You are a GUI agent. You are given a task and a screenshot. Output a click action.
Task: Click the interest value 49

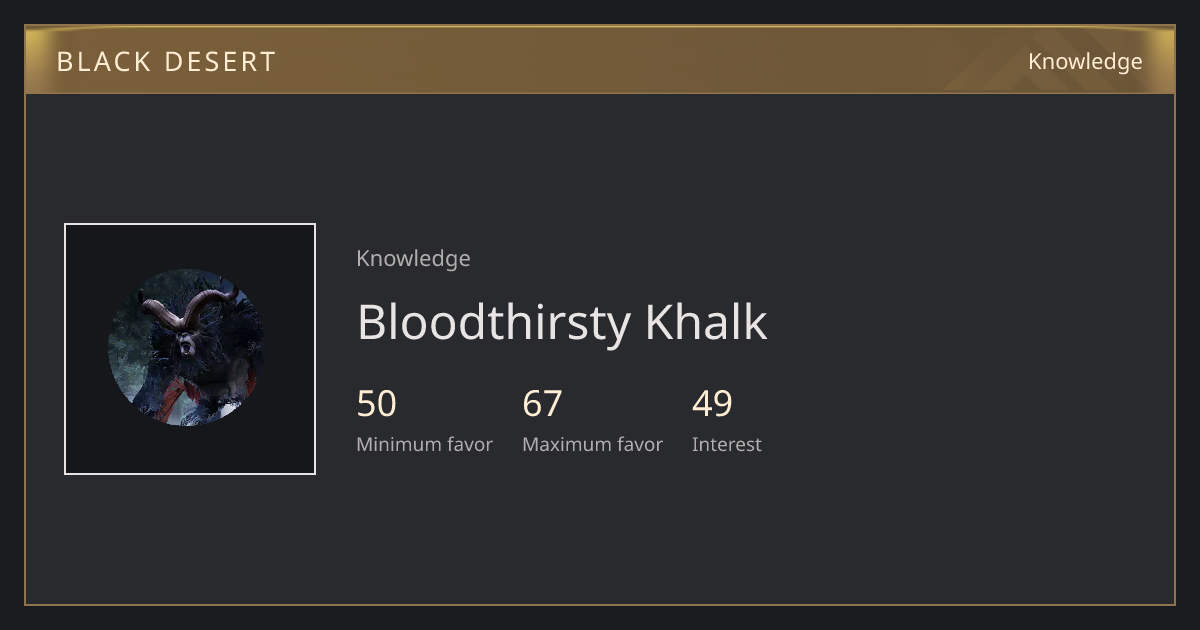point(713,404)
